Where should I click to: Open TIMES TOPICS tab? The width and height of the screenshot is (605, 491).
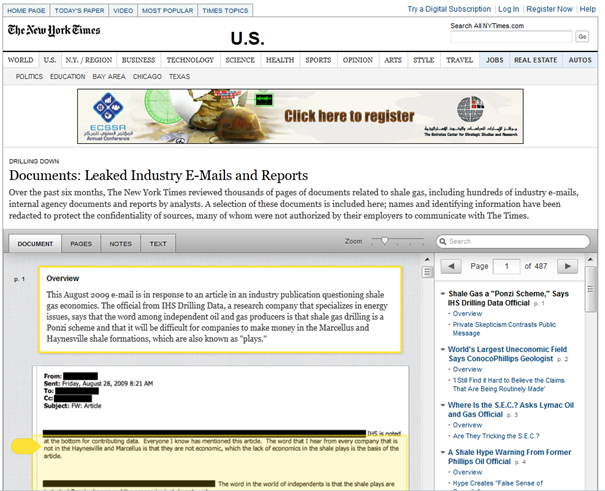(225, 10)
